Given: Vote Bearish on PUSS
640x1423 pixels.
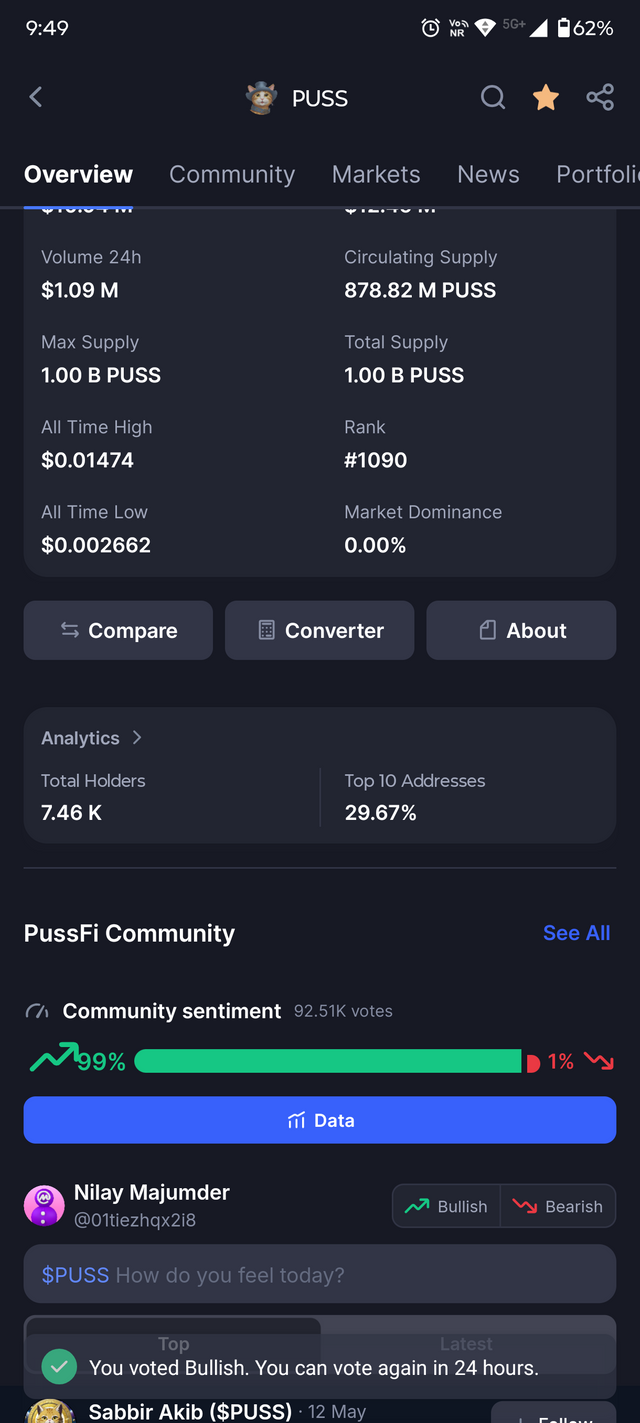Looking at the screenshot, I should click(x=558, y=1206).
